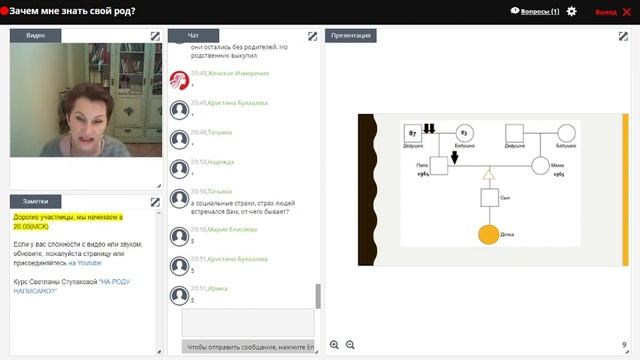This screenshot has width=640, height=360.
Task: Click avatar beside Мария Елисеева's message
Action: (x=179, y=236)
